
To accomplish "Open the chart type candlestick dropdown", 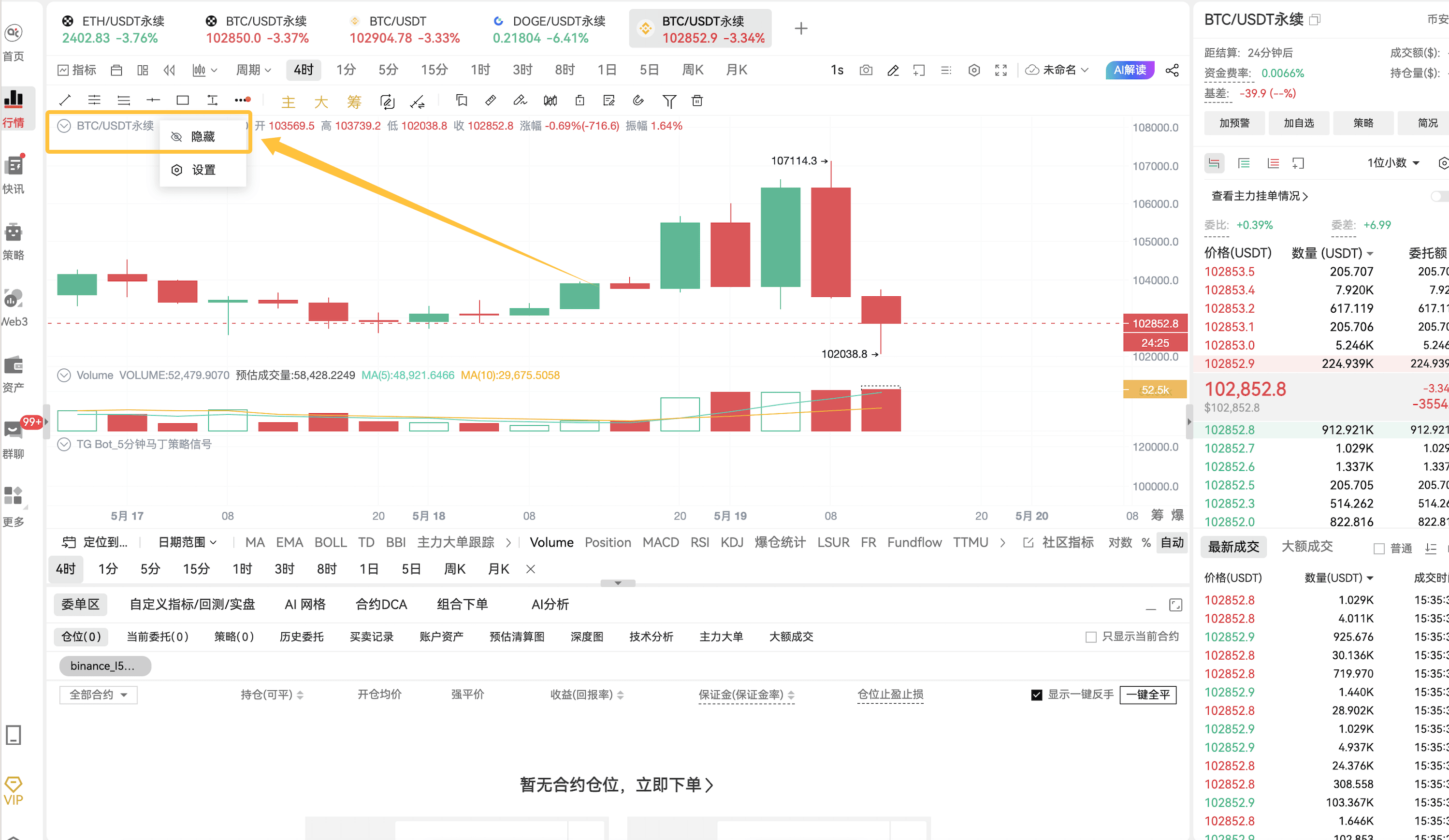I will [x=204, y=70].
